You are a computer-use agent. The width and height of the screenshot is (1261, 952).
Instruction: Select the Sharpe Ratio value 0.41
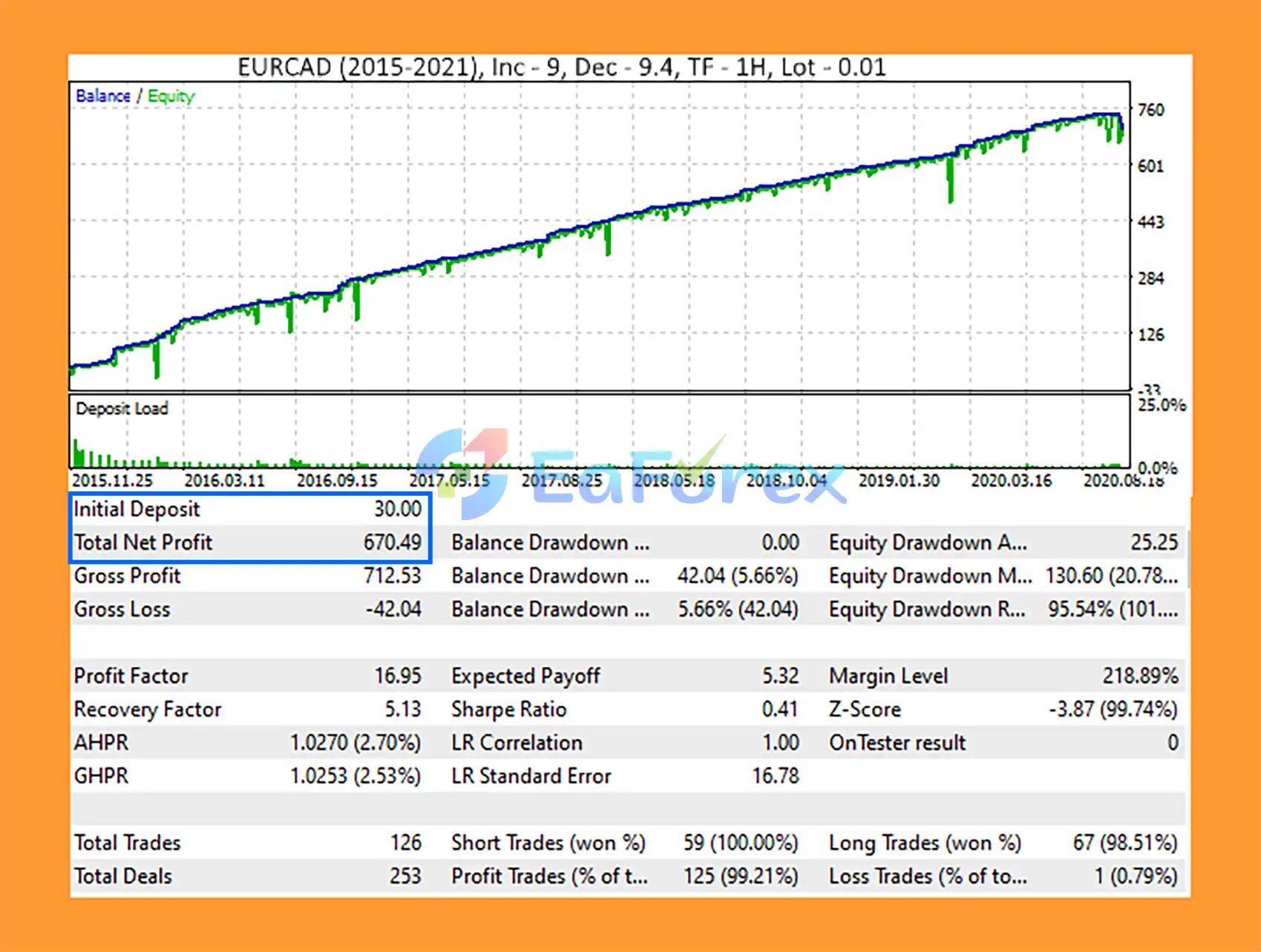pyautogui.click(x=780, y=709)
